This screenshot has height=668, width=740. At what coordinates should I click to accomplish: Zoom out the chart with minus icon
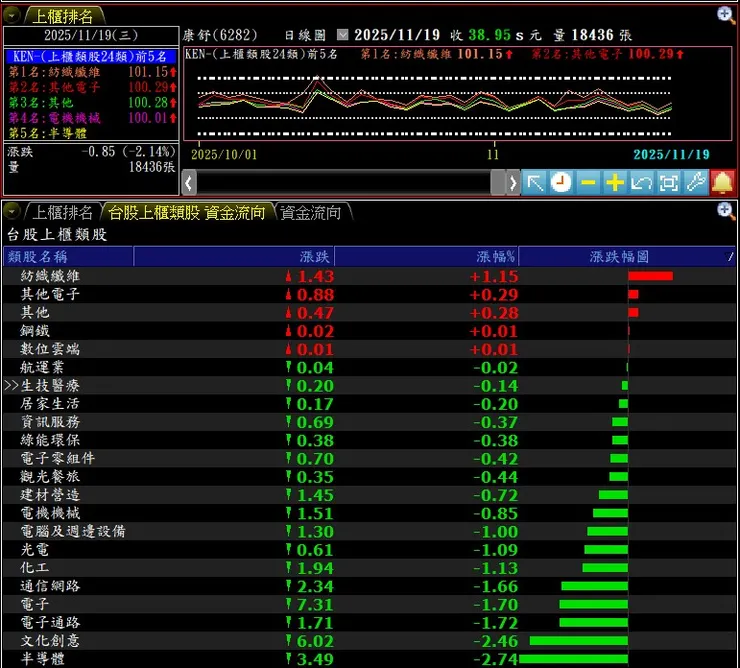click(588, 183)
